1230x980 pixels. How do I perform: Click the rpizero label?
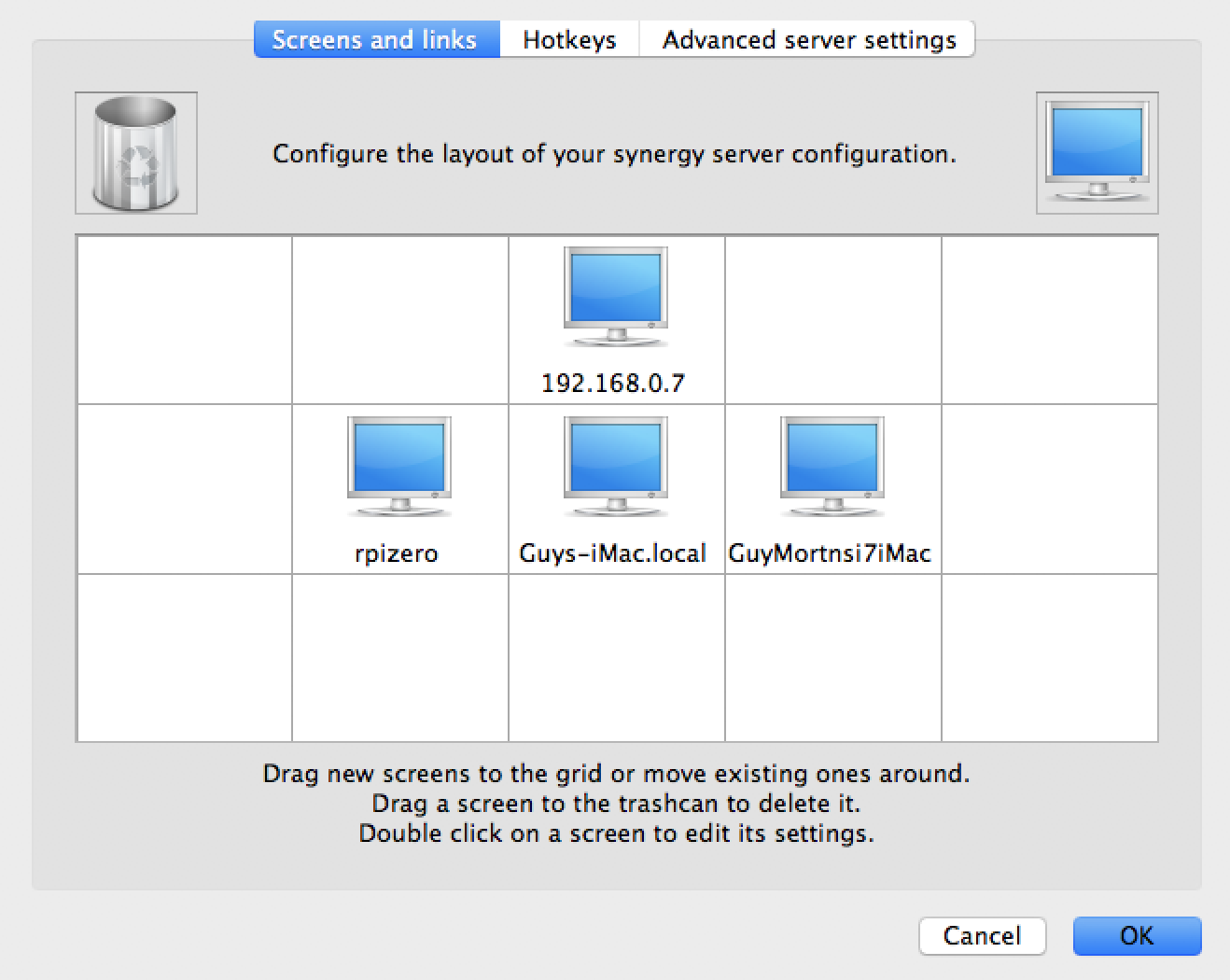pyautogui.click(x=397, y=553)
